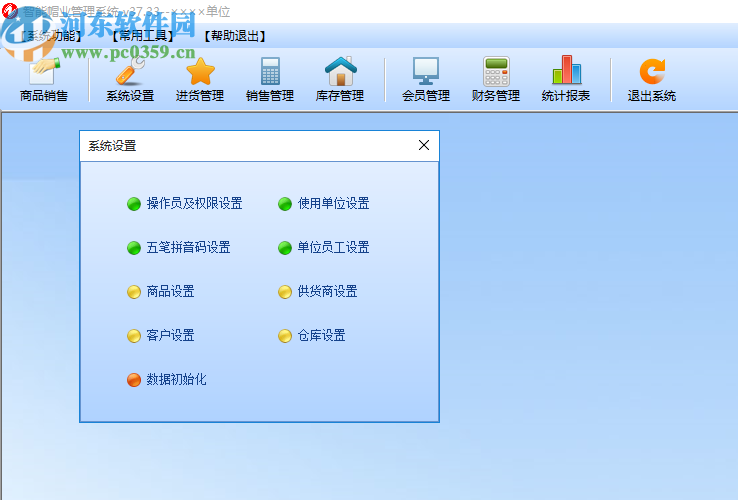Open 财务管理 calculator icon
The width and height of the screenshot is (738, 500).
tap(496, 71)
